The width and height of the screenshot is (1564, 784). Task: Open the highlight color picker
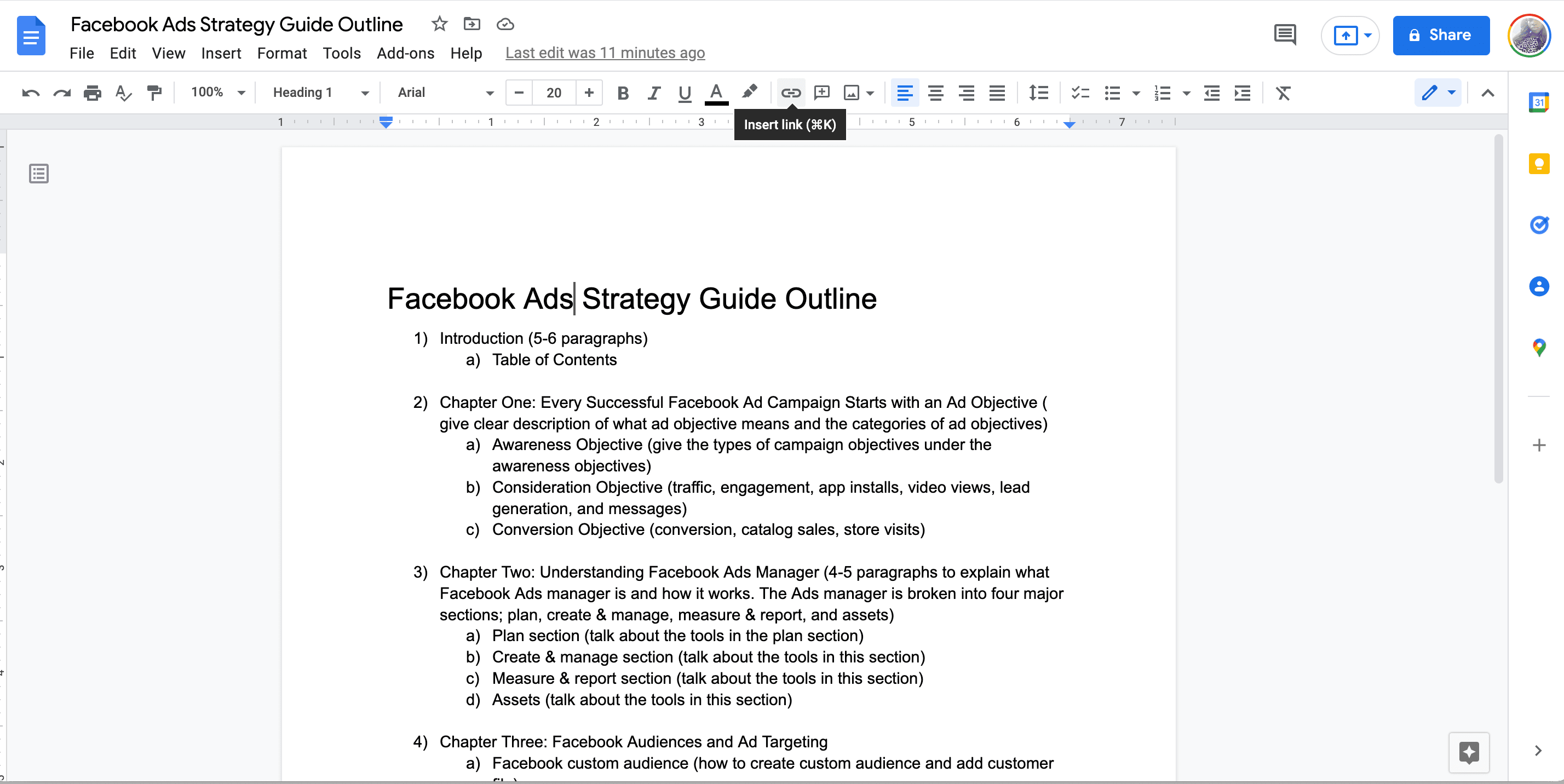750,93
